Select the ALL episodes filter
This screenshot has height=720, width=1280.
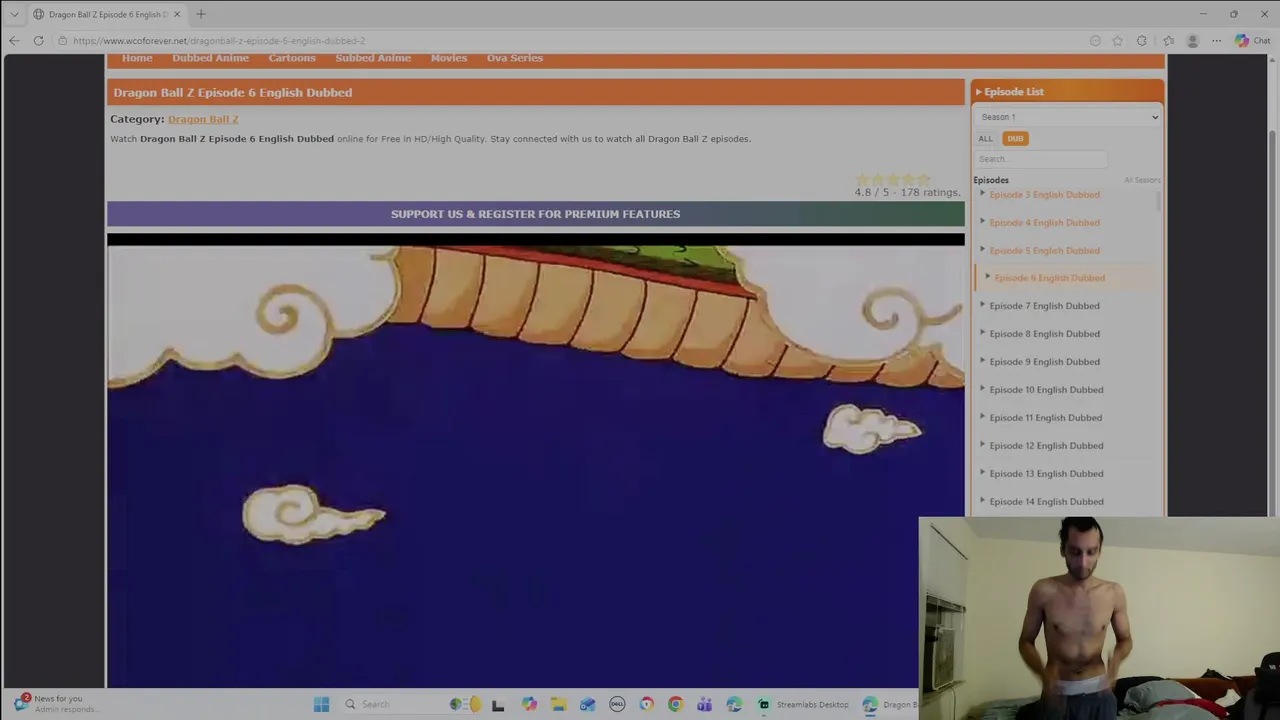point(986,139)
